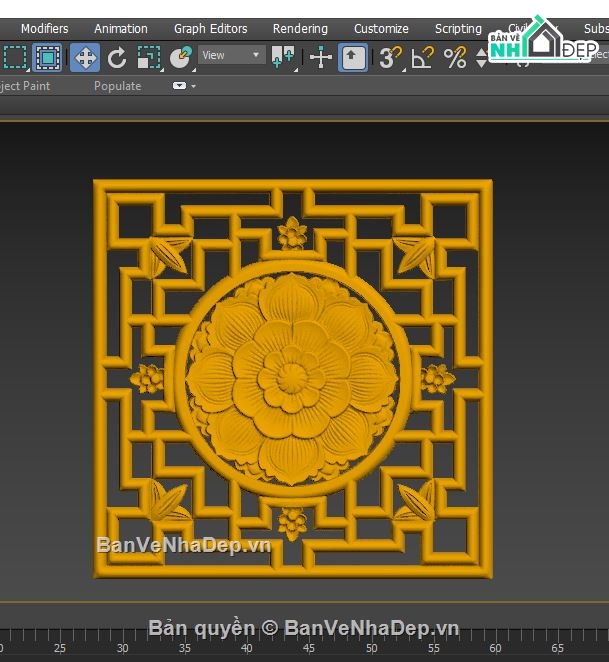Click frame 50 on the timeline
Viewport: 609px width, 662px height.
(x=371, y=648)
